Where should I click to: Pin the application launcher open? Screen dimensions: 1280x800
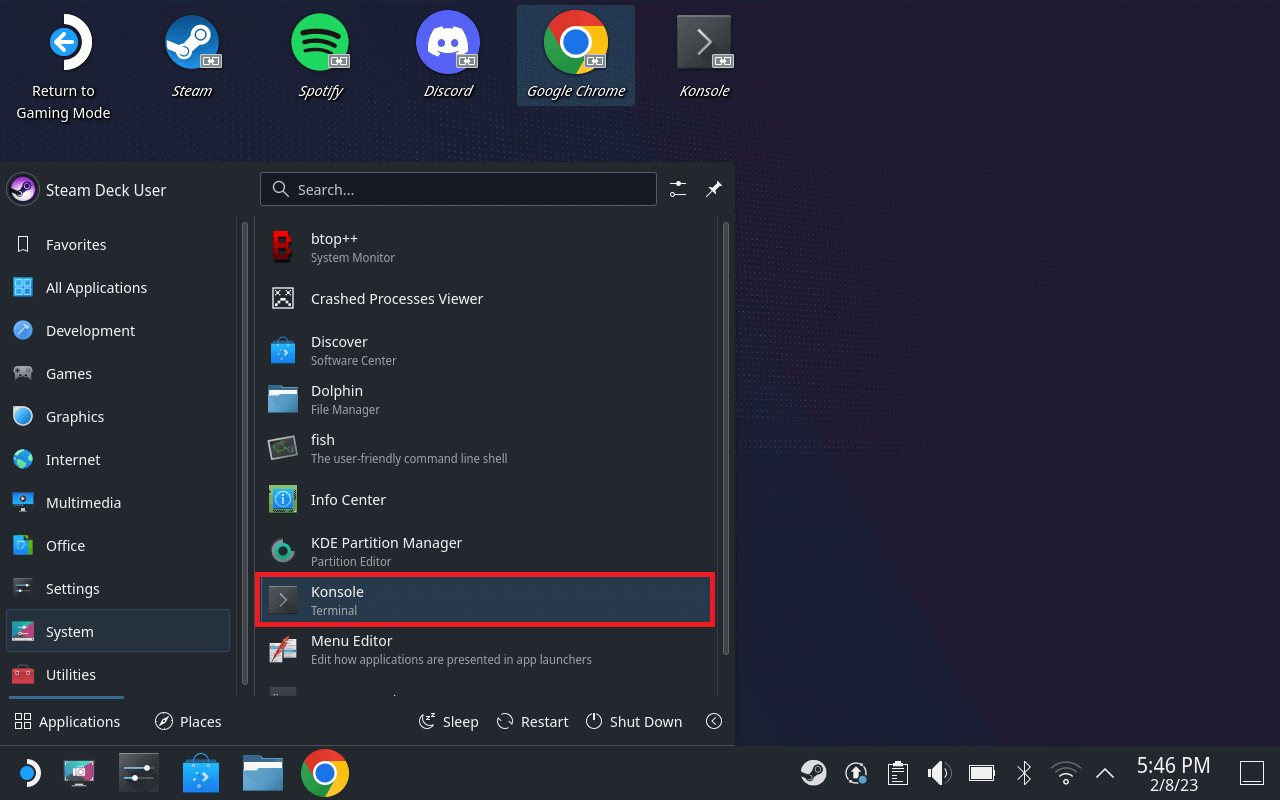713,189
